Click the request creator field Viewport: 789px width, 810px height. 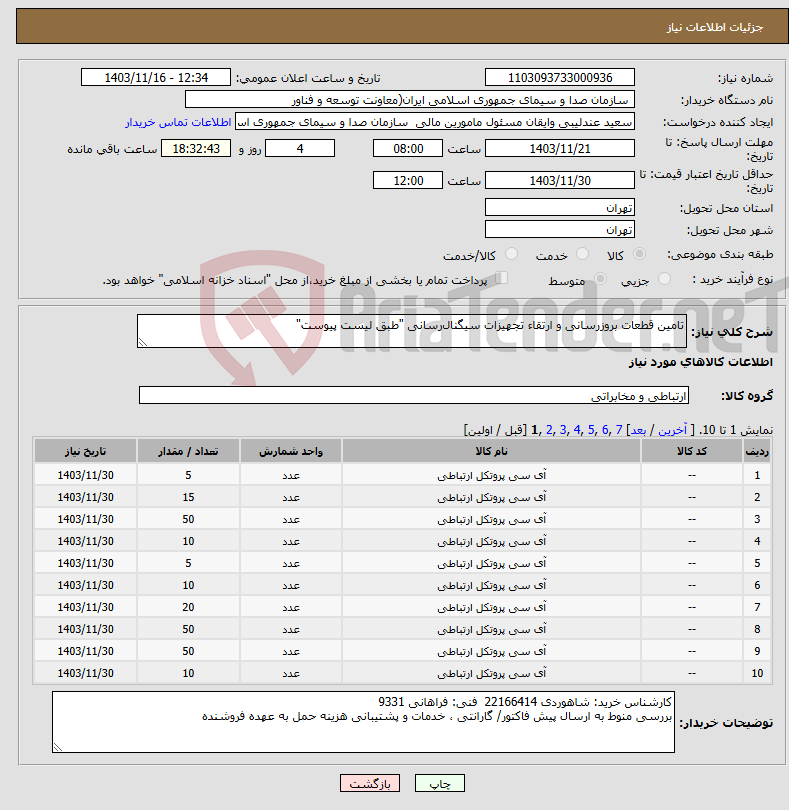[x=435, y=122]
